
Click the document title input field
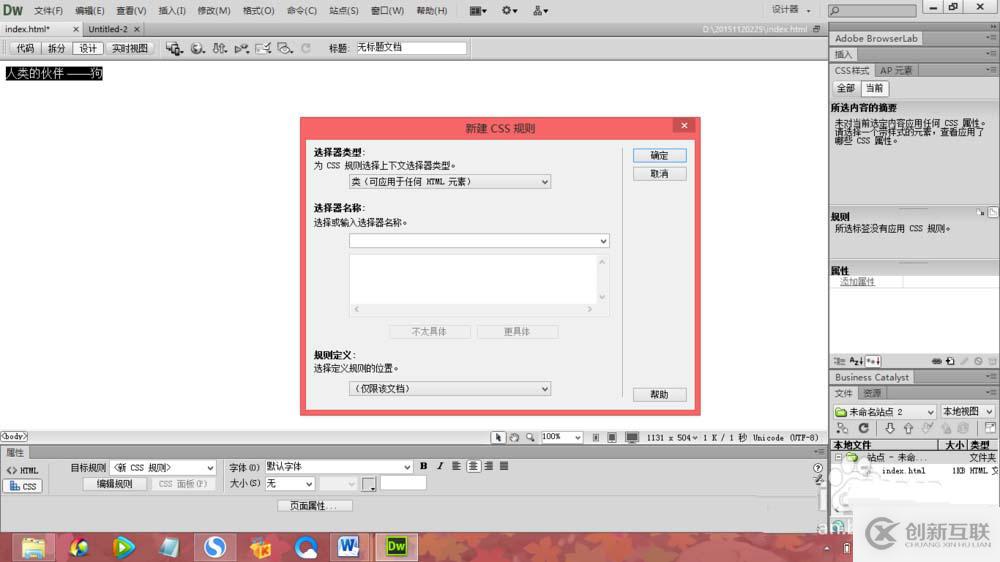coord(411,48)
